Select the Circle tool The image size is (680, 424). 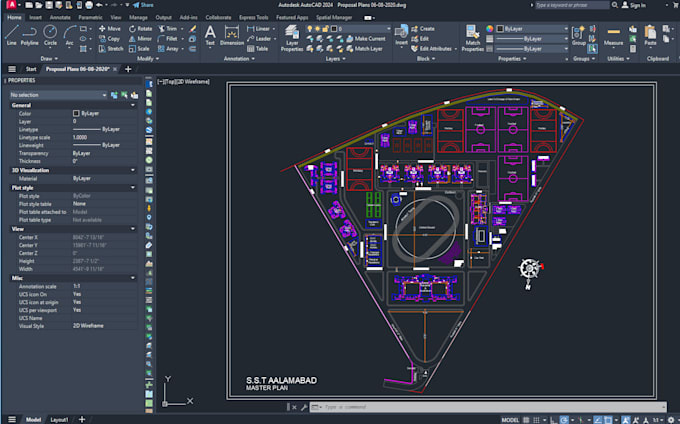point(50,35)
